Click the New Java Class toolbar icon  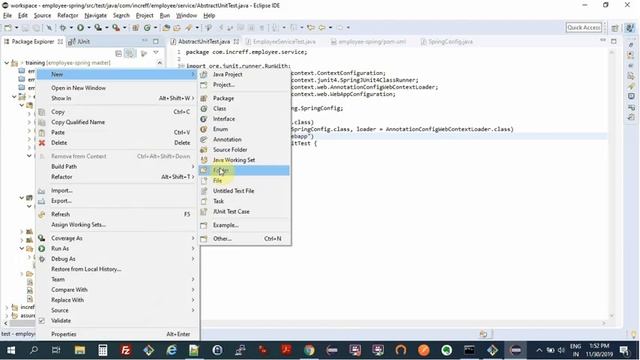tap(147, 28)
